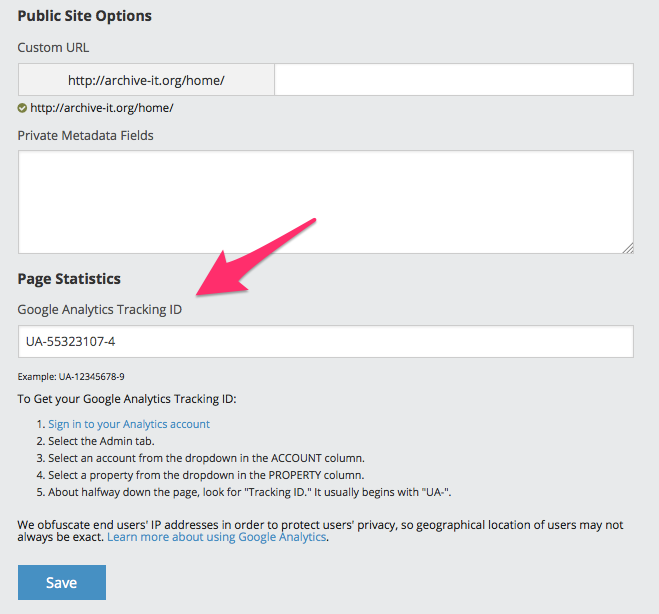659x614 pixels.
Task: Click the "Custom URL" field label
Action: [53, 47]
